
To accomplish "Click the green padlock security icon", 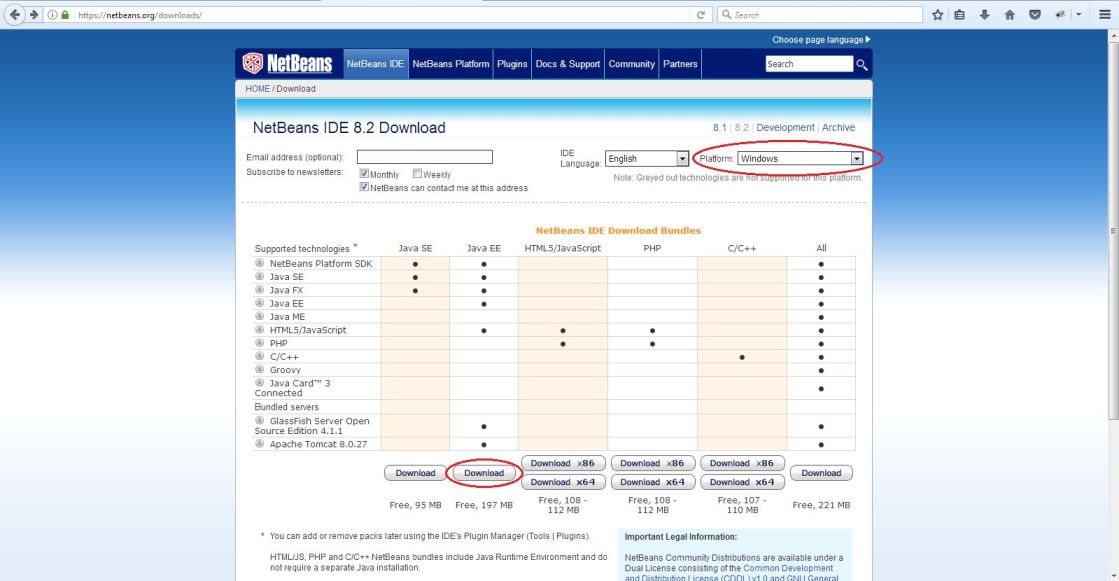I will 65,14.
